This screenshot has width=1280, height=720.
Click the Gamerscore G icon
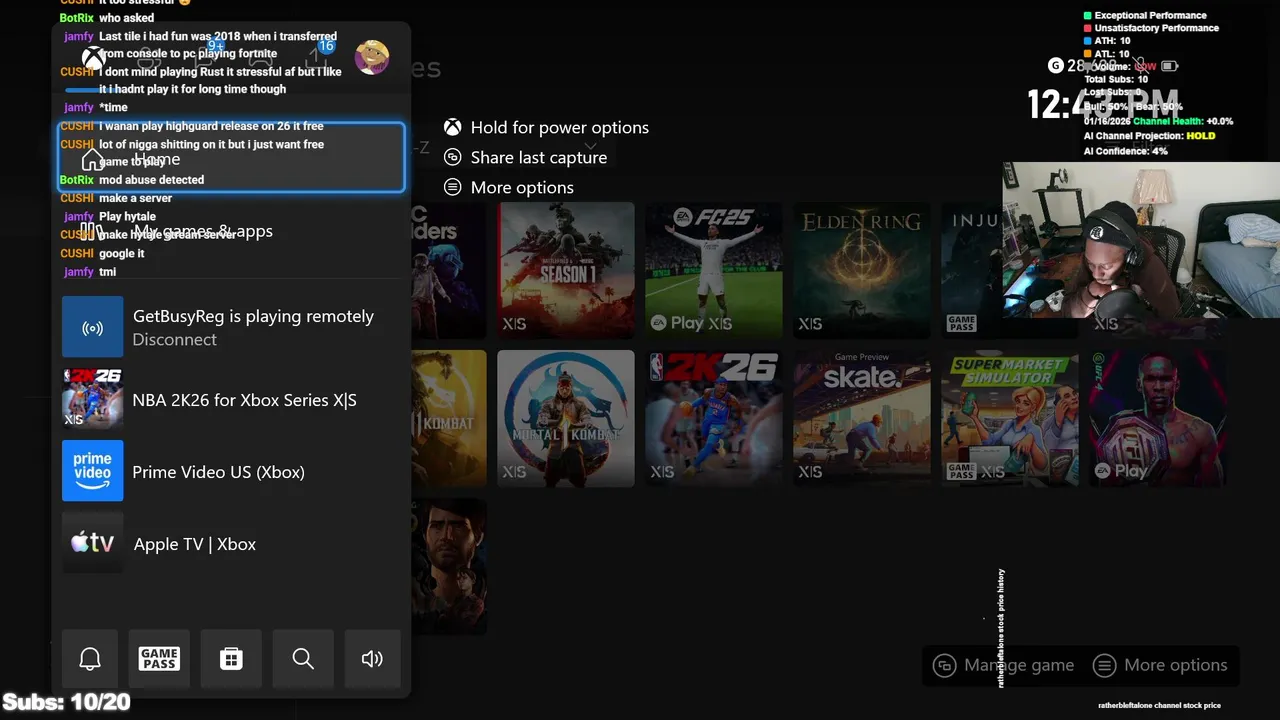pos(1055,65)
